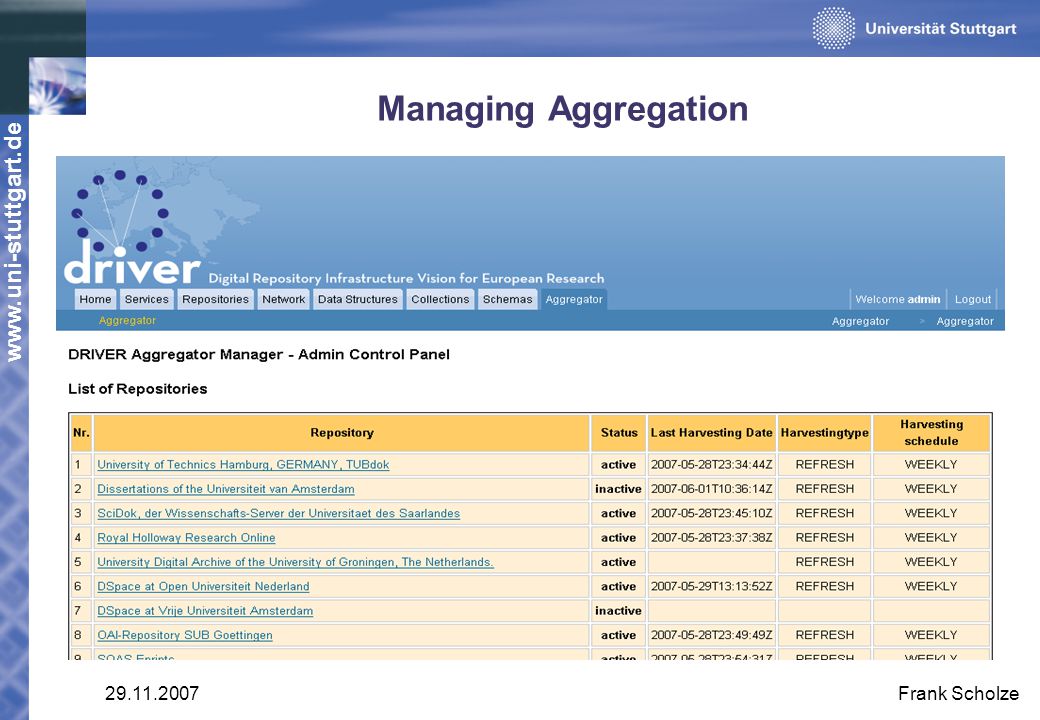Click date 2007-05-28T23:37:38Z
The width and height of the screenshot is (1040, 720).
tap(711, 538)
